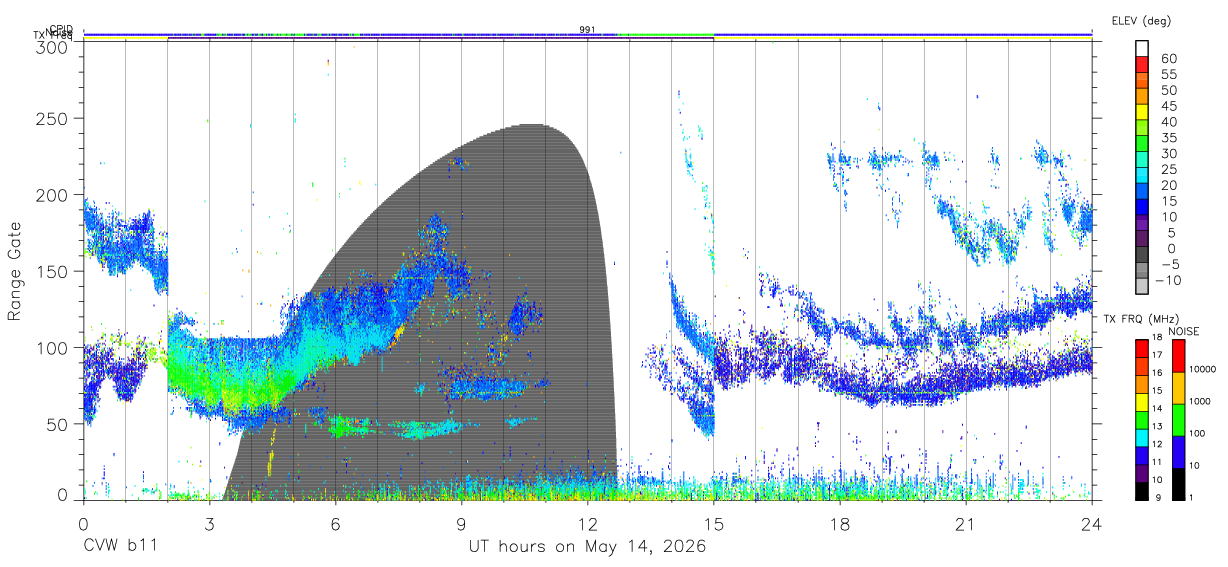1228x567 pixels.
Task: Click the orange NOISE swatch above 1000
Action: 1177,387
